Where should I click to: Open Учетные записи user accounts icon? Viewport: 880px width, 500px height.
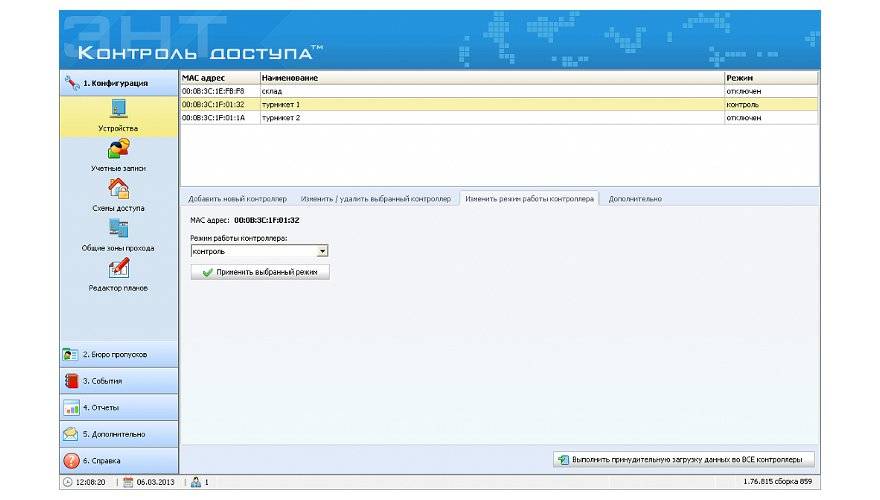click(x=118, y=150)
